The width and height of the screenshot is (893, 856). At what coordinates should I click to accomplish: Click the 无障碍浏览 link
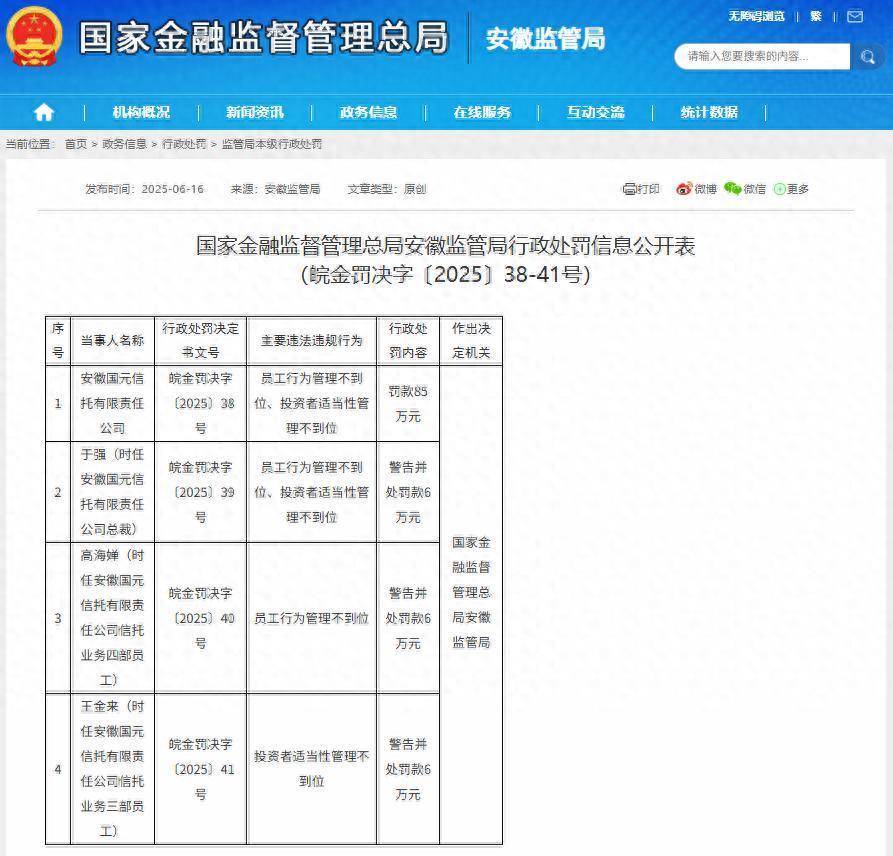(756, 17)
